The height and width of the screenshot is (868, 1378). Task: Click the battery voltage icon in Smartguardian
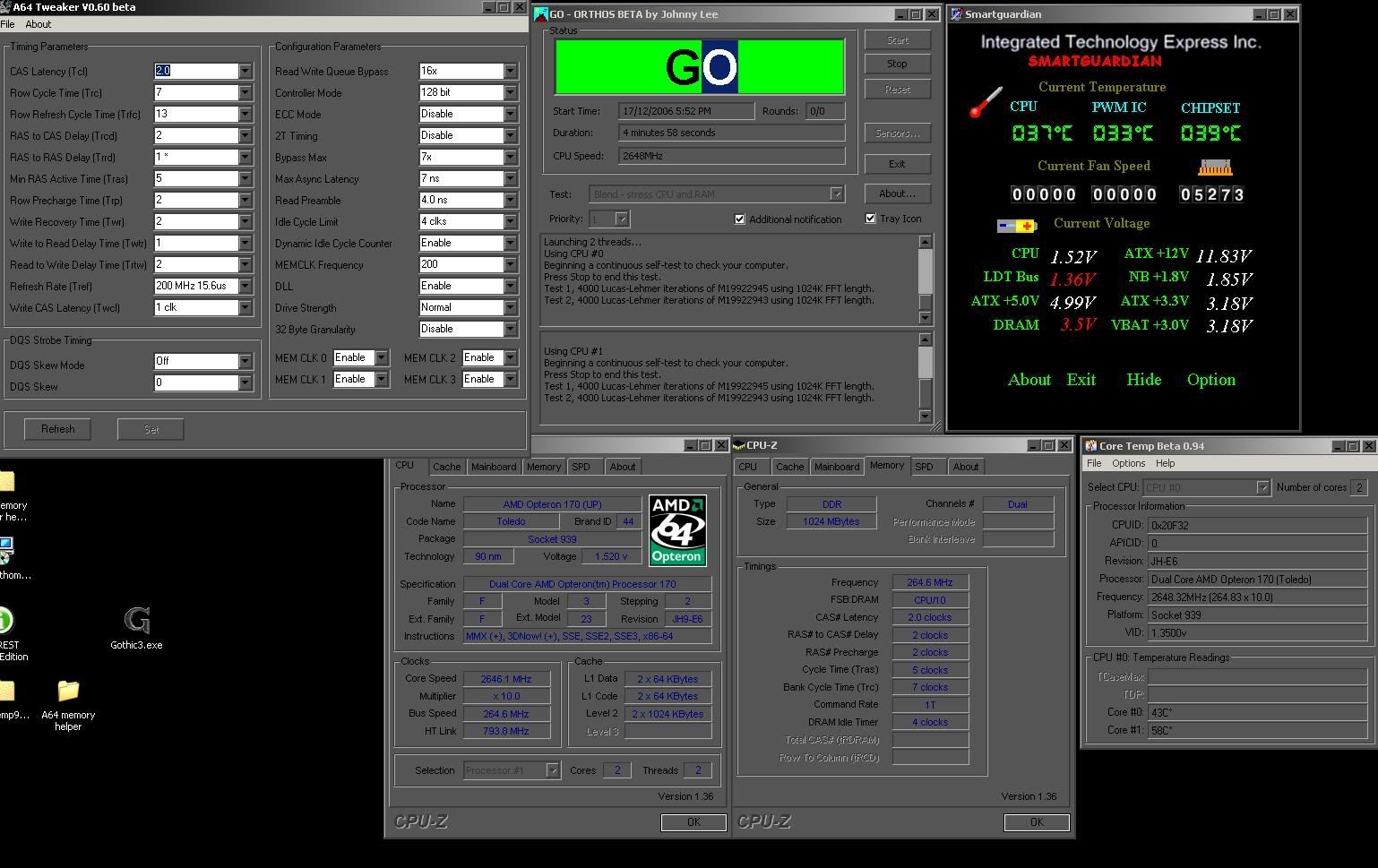[x=1017, y=226]
